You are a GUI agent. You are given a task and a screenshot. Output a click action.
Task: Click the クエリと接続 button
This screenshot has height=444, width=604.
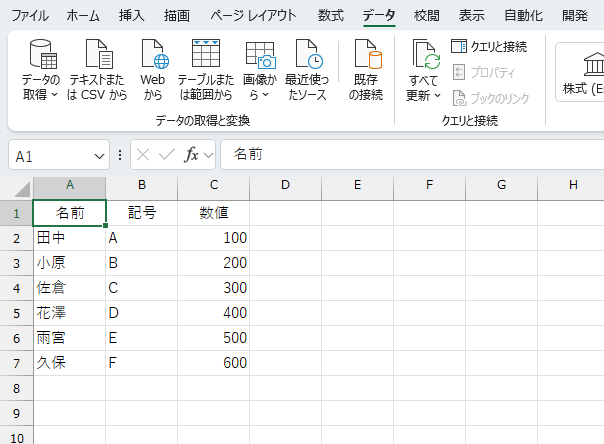click(489, 46)
